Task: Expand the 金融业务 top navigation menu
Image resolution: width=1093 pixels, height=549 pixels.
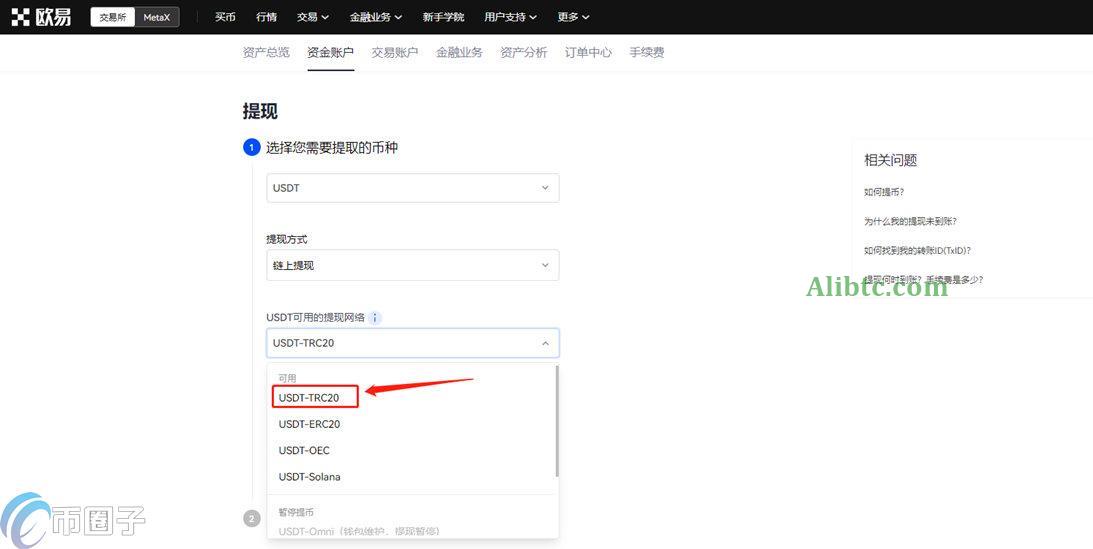Action: [x=376, y=17]
